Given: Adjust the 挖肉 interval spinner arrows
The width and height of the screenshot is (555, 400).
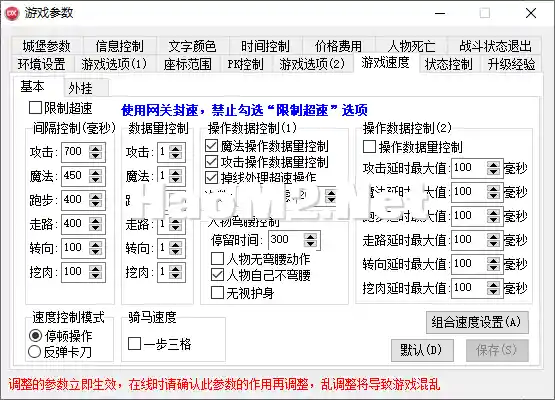Looking at the screenshot, I should [96, 272].
